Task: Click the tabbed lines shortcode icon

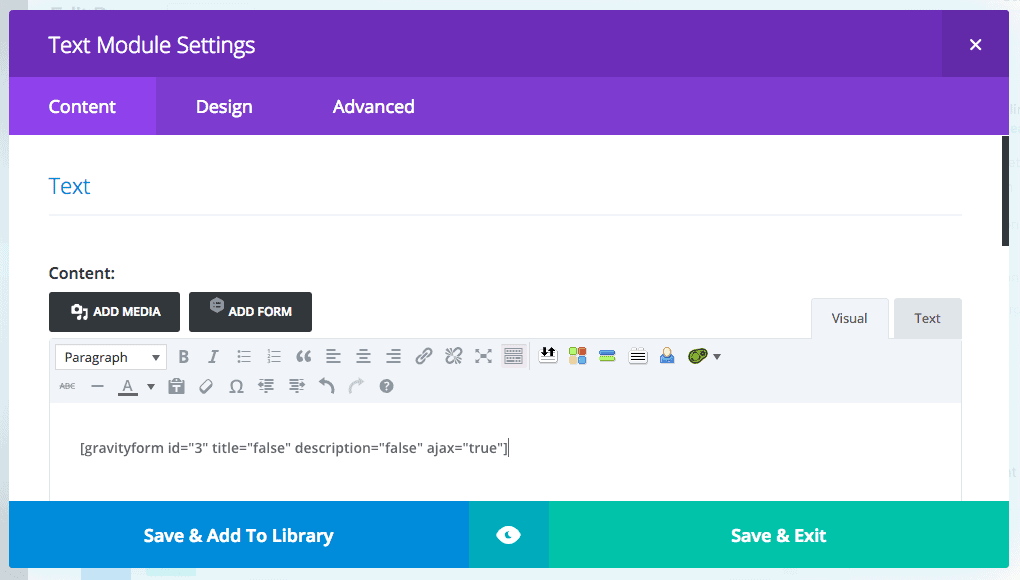Action: point(638,356)
